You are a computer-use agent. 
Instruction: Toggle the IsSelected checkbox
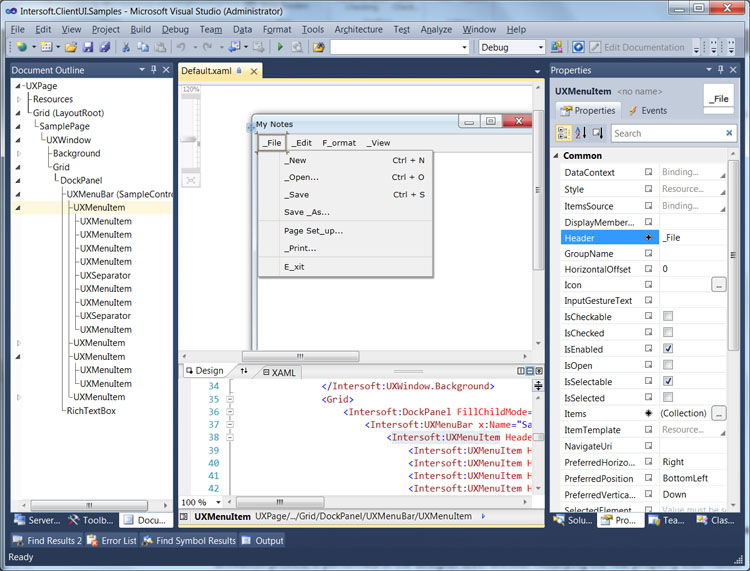(668, 397)
